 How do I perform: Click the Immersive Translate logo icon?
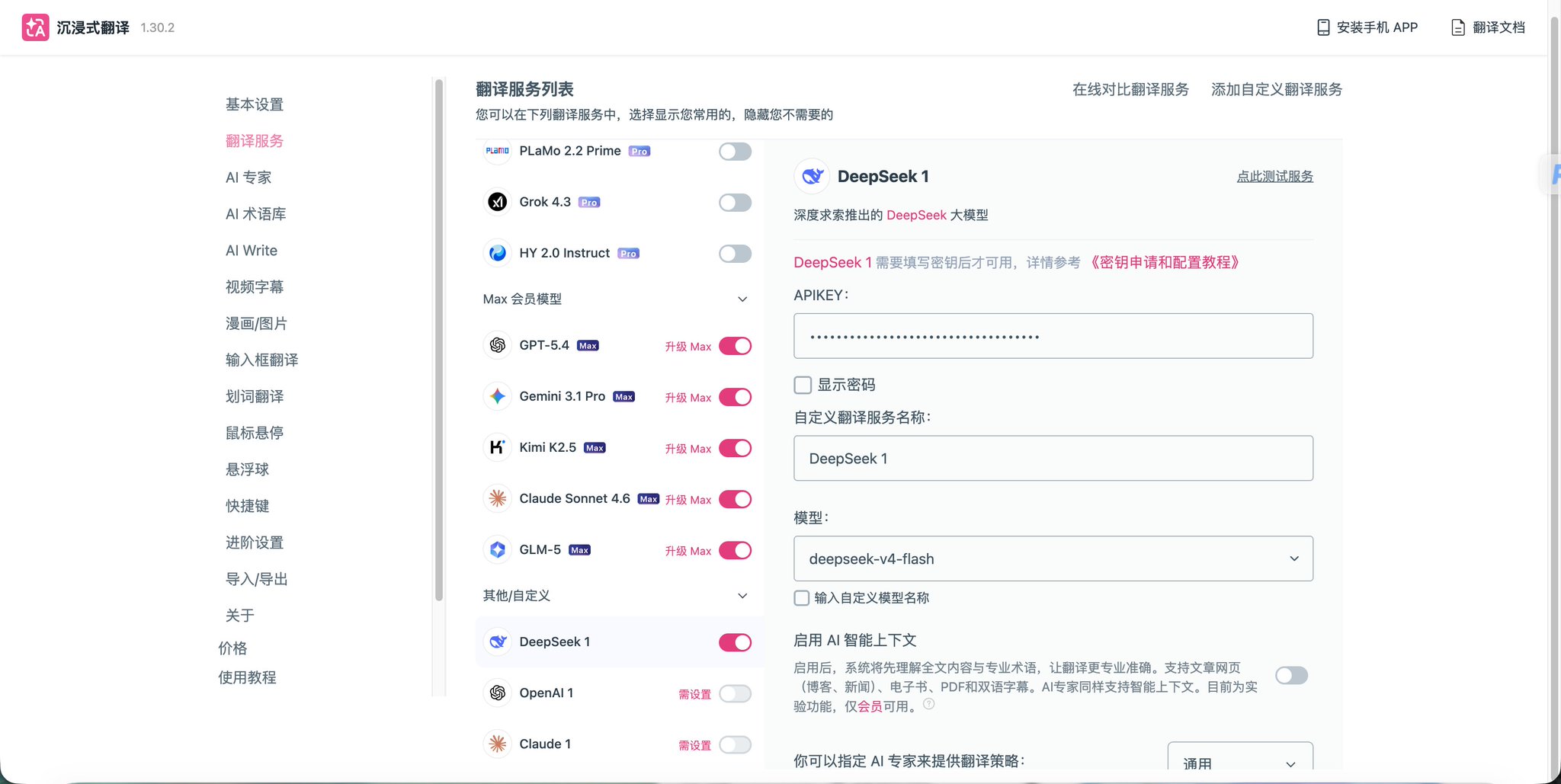pos(35,27)
